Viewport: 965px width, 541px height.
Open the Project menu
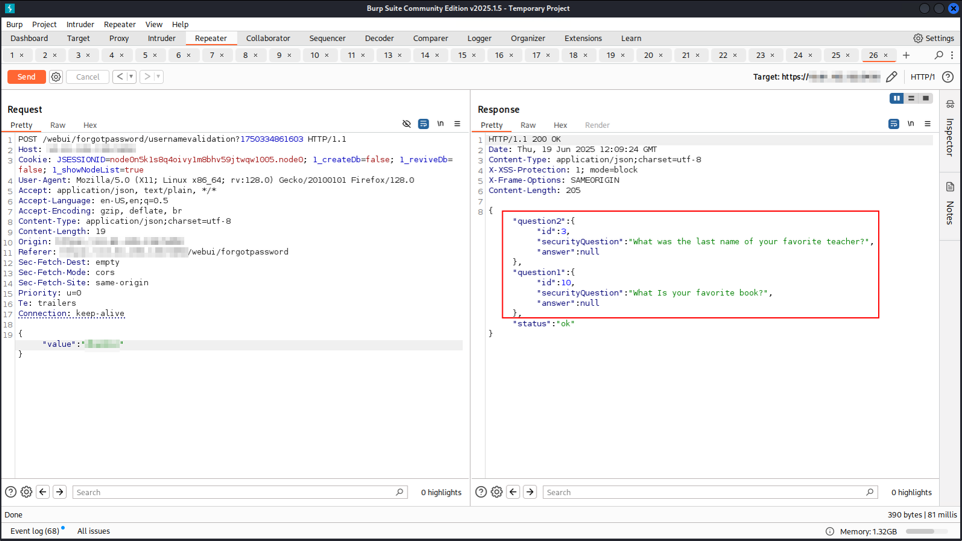44,24
